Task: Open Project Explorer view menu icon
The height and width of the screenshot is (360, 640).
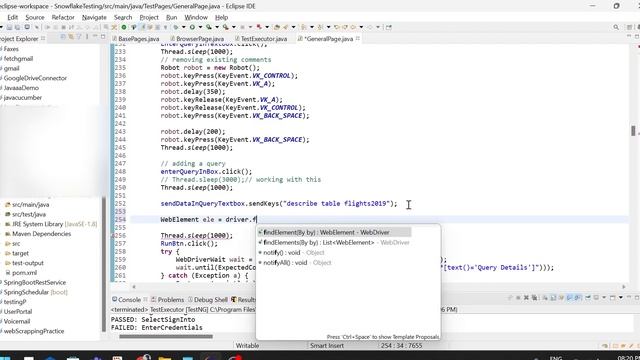Action: click(87, 37)
